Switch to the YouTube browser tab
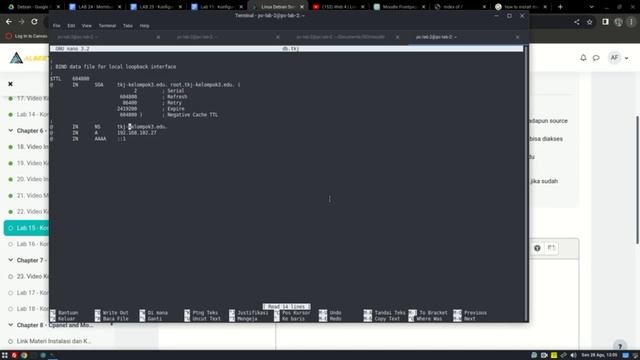640x360 pixels. [x=339, y=7]
